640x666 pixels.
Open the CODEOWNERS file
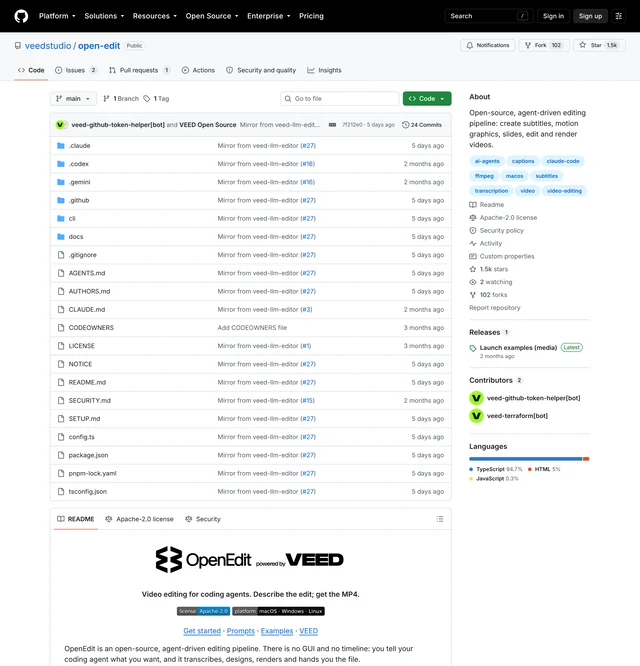click(91, 328)
